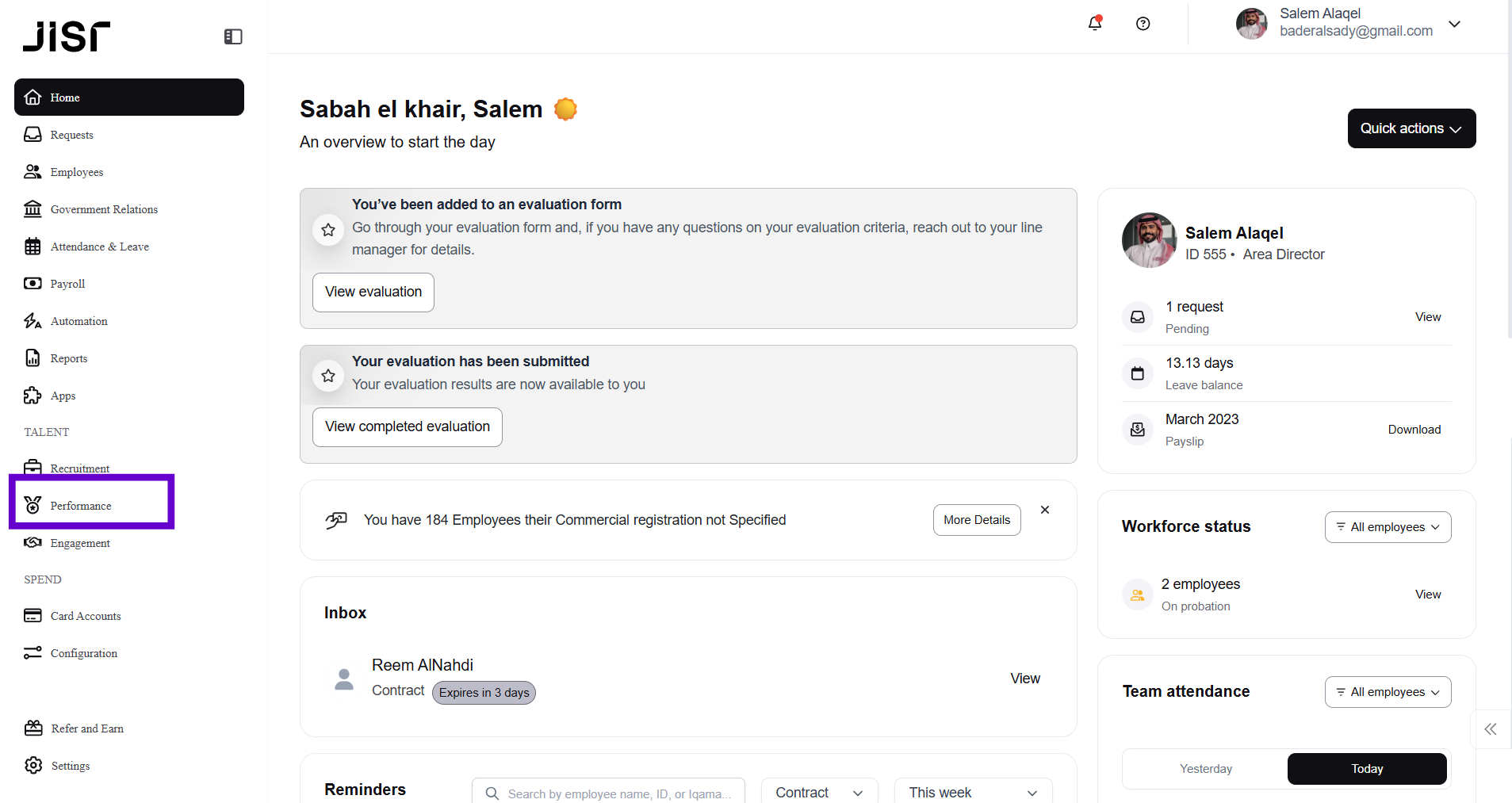Open the help question mark icon
The height and width of the screenshot is (803, 1512).
(1143, 24)
